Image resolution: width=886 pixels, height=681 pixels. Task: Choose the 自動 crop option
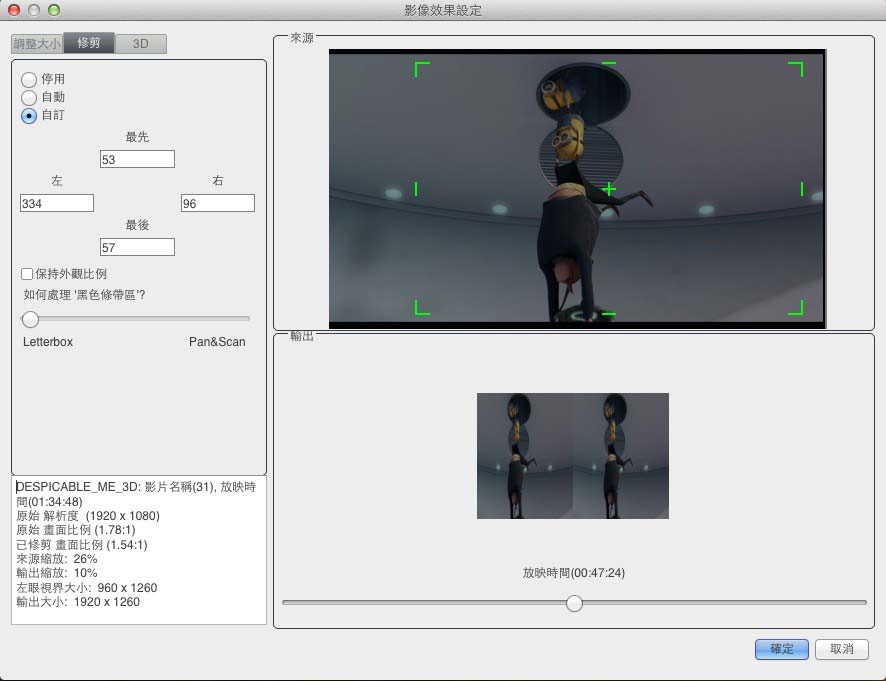coord(29,97)
